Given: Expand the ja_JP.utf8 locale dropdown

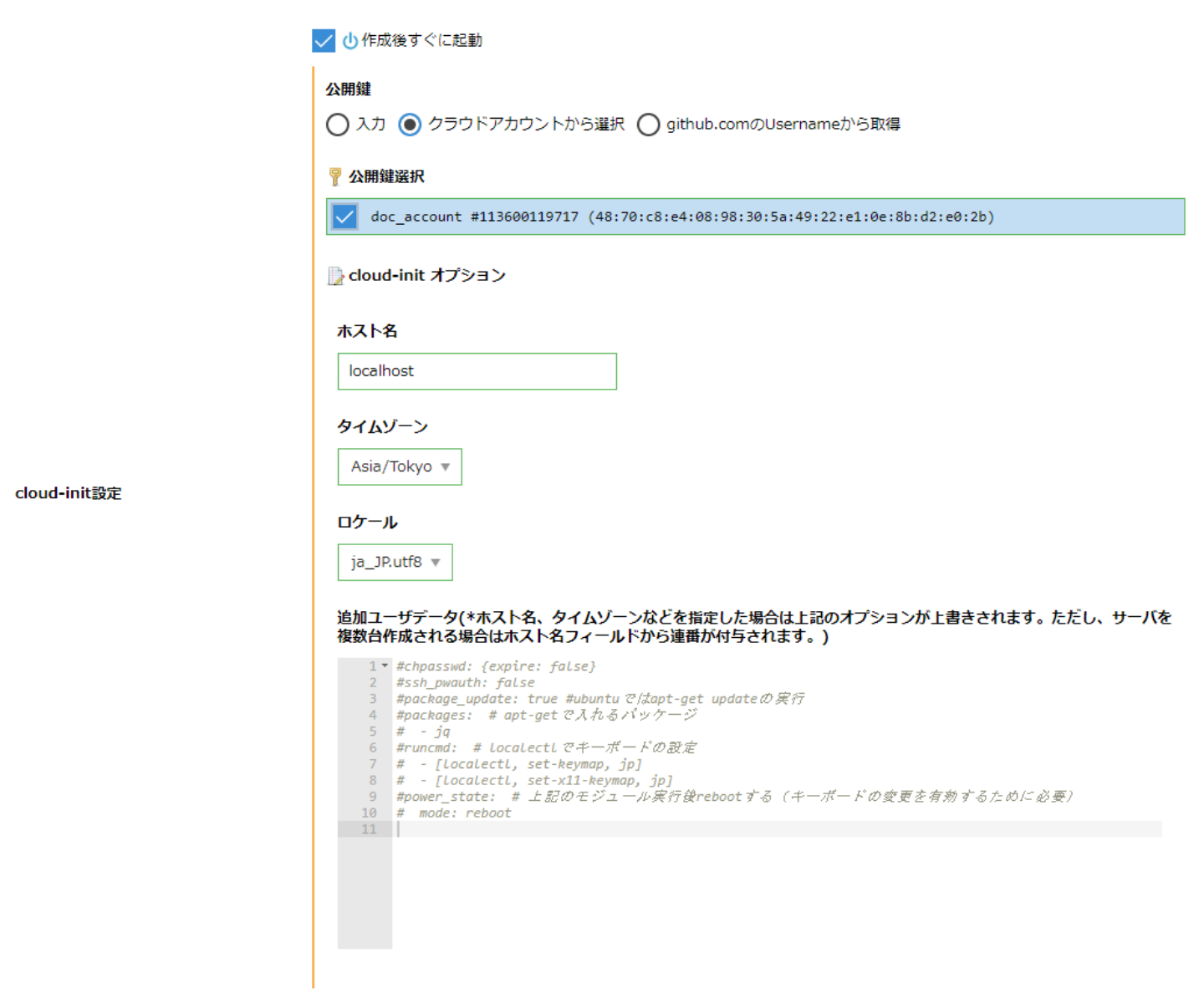Looking at the screenshot, I should tap(395, 562).
